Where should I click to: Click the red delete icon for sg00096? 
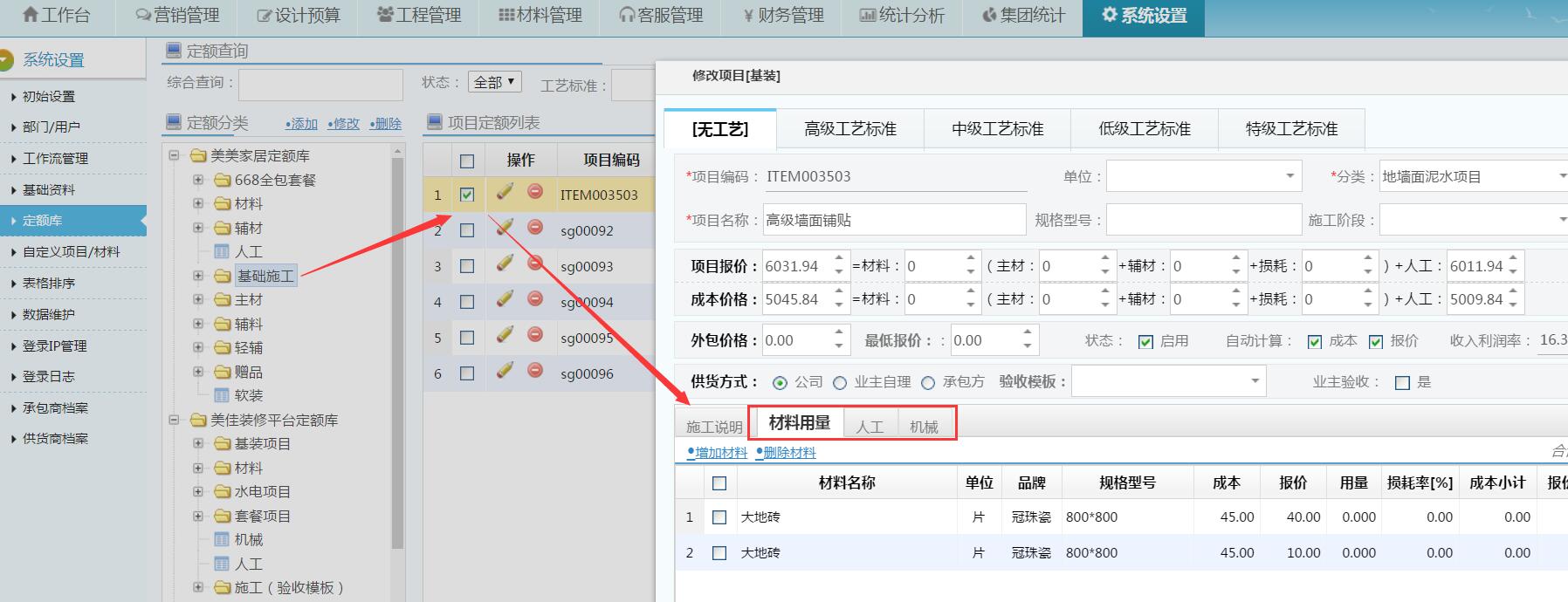pyautogui.click(x=535, y=371)
